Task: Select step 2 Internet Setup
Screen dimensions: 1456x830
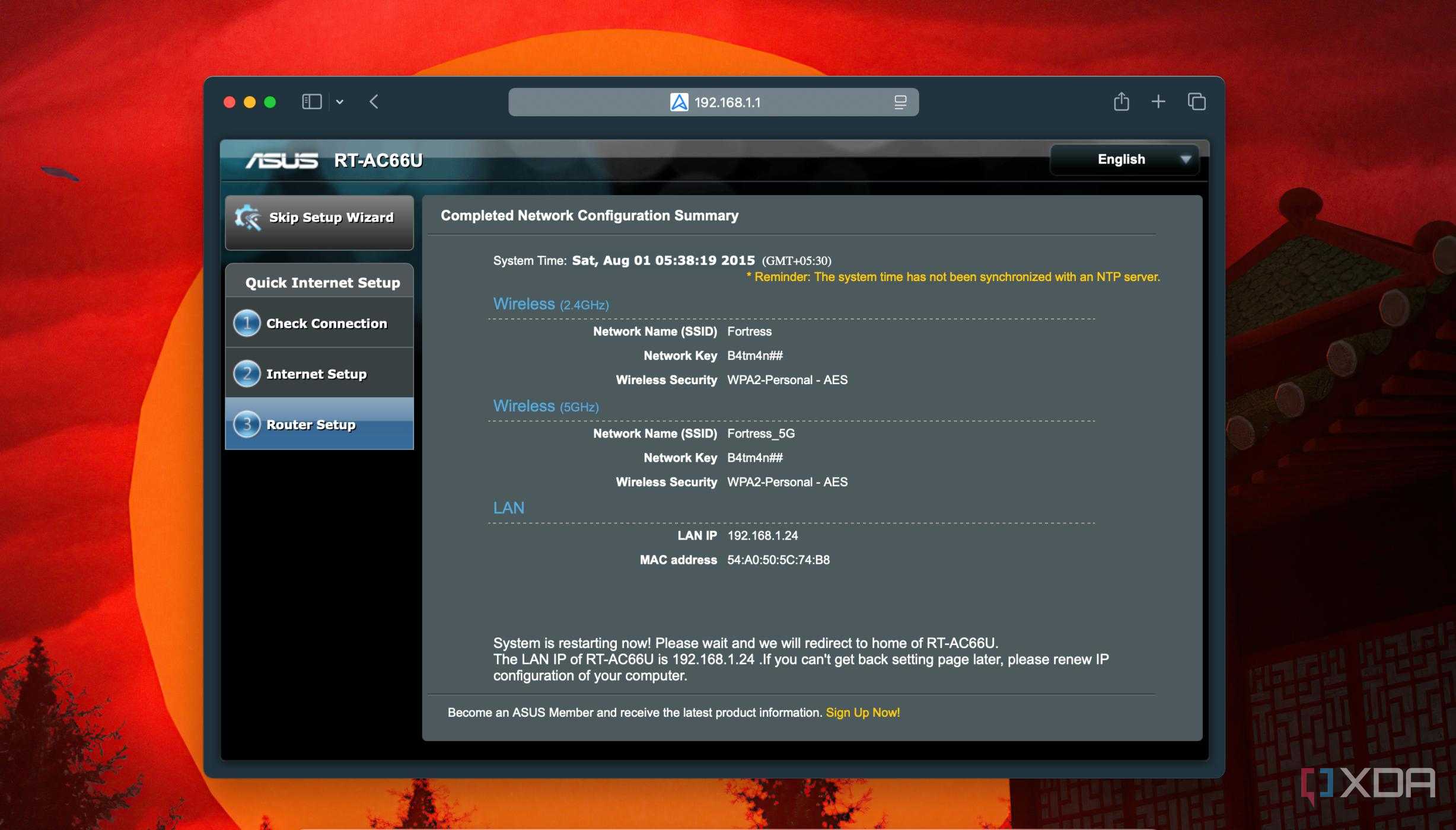Action: [x=319, y=374]
